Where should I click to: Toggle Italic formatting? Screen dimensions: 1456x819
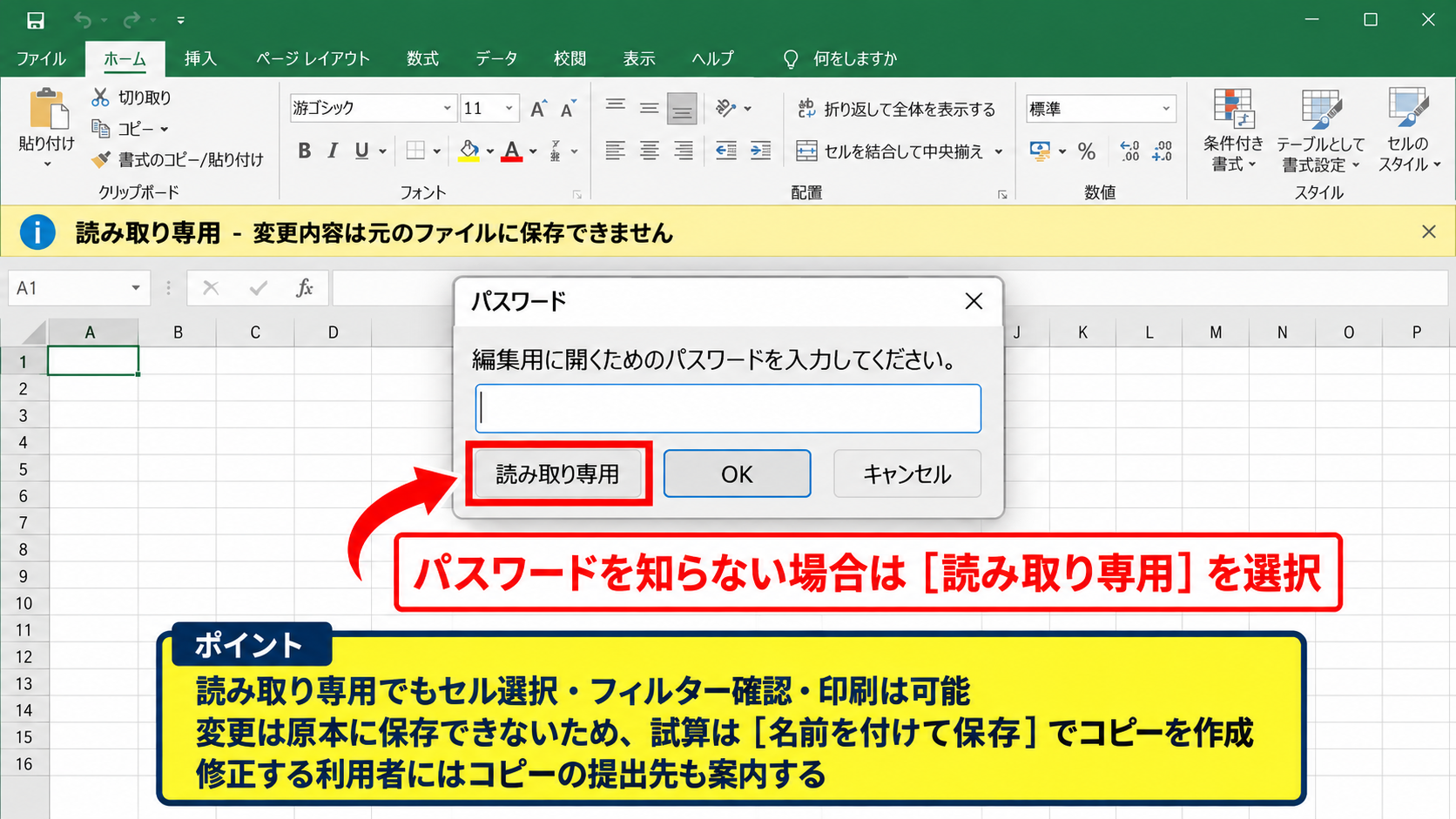click(x=333, y=151)
